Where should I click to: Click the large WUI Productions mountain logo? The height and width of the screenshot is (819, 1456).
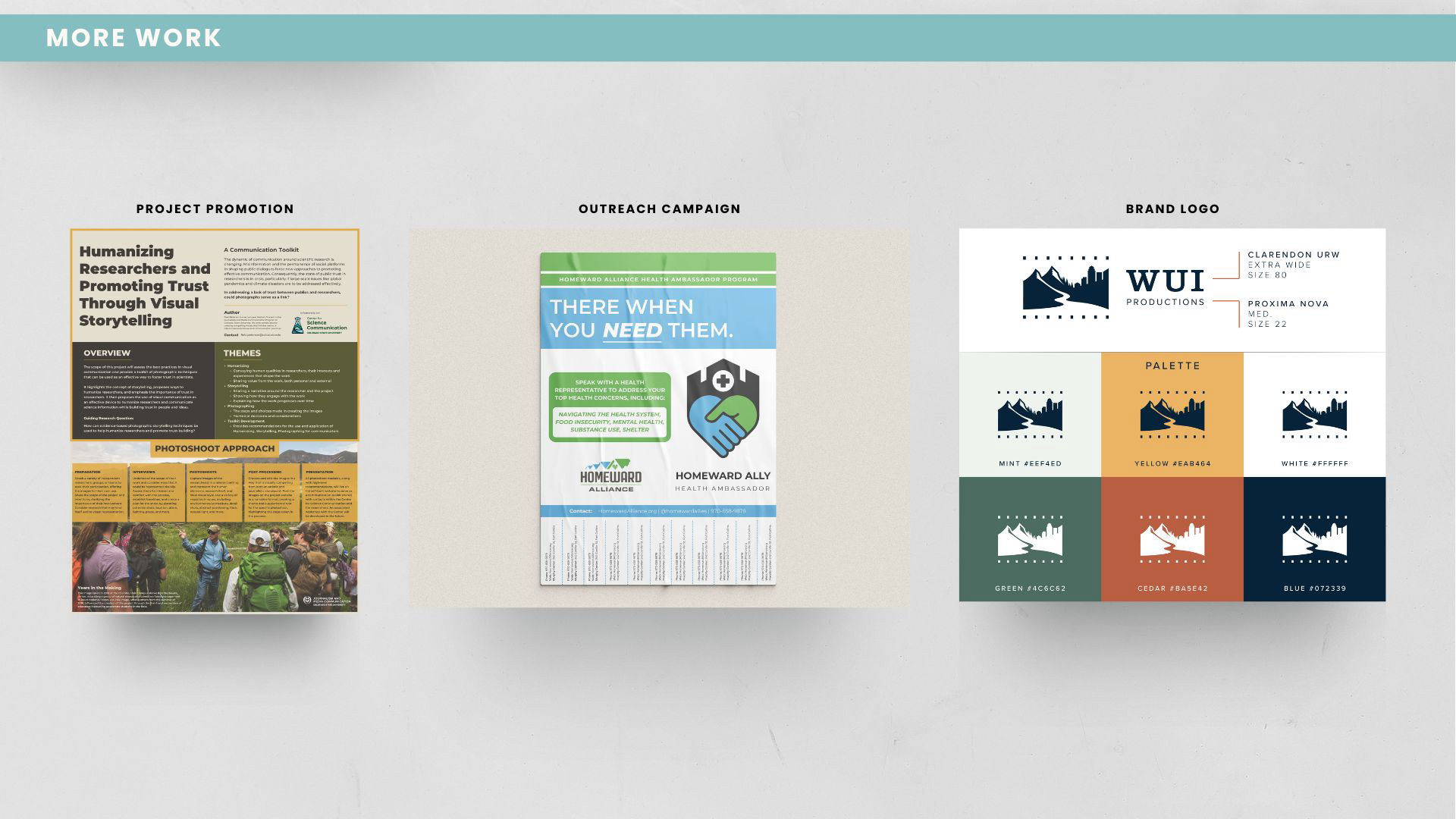pyautogui.click(x=1065, y=287)
